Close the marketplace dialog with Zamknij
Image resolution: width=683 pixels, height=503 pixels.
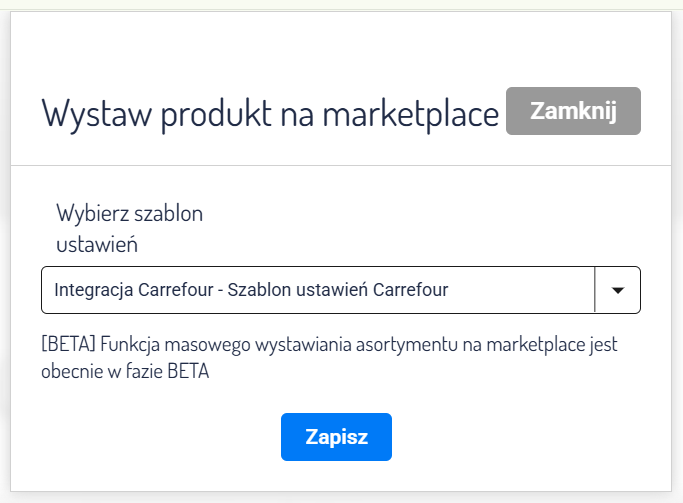[573, 111]
